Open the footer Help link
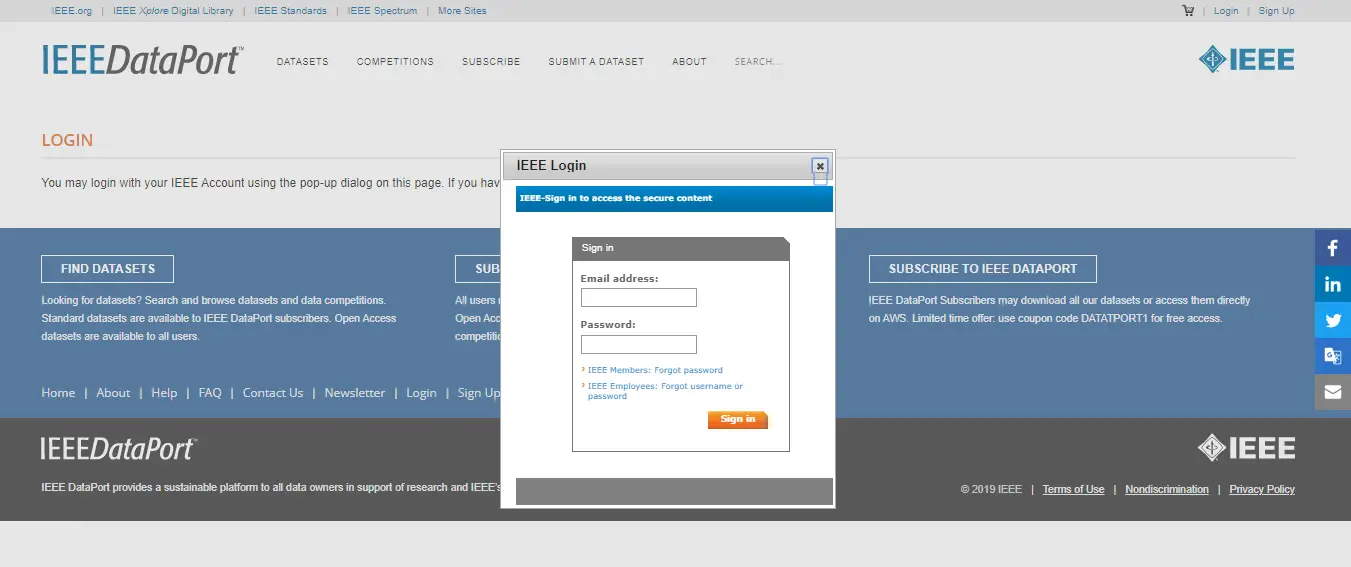Screen dimensions: 1351x567 click(x=164, y=393)
